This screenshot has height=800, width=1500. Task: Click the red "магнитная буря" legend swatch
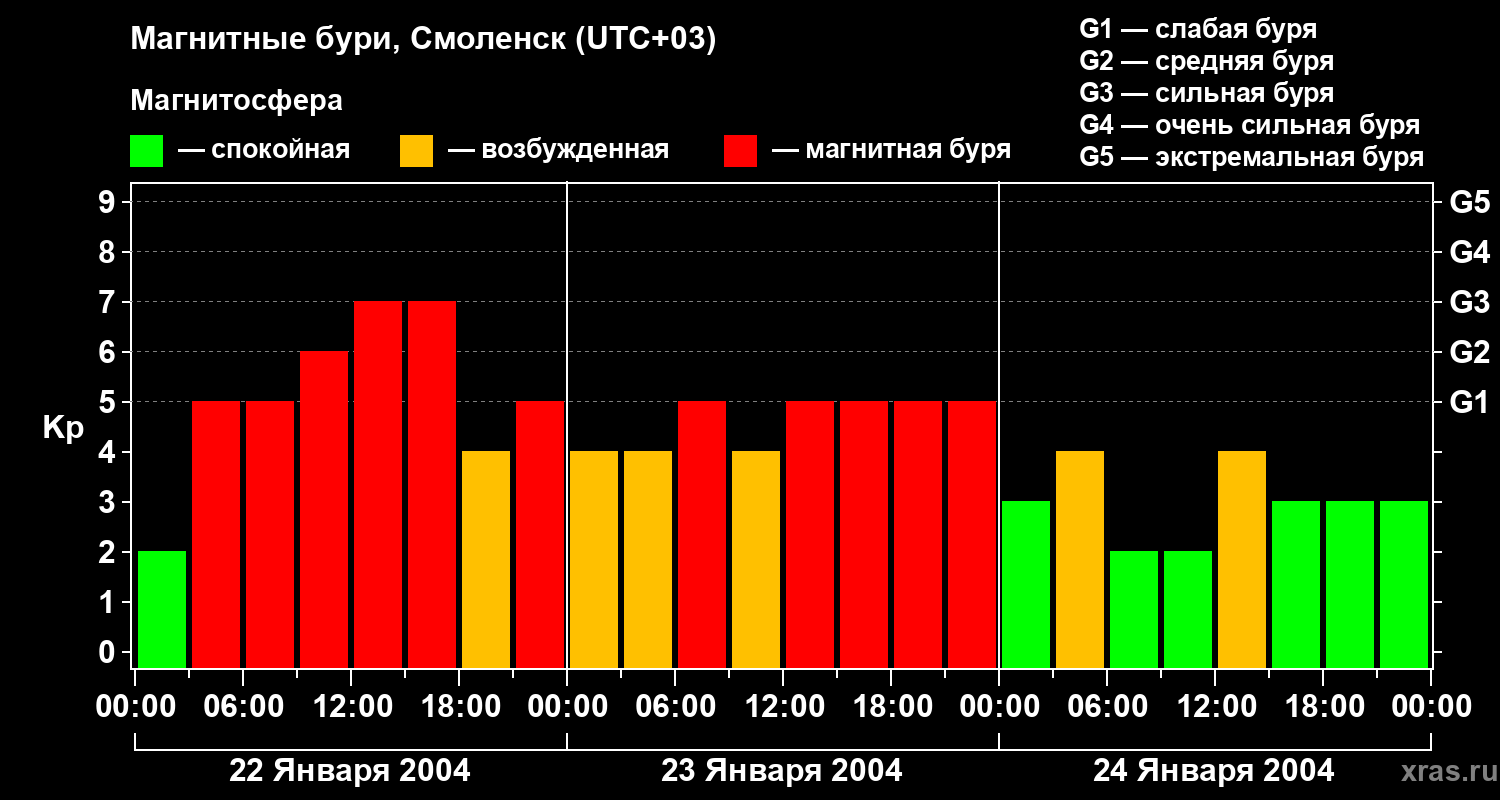point(740,151)
